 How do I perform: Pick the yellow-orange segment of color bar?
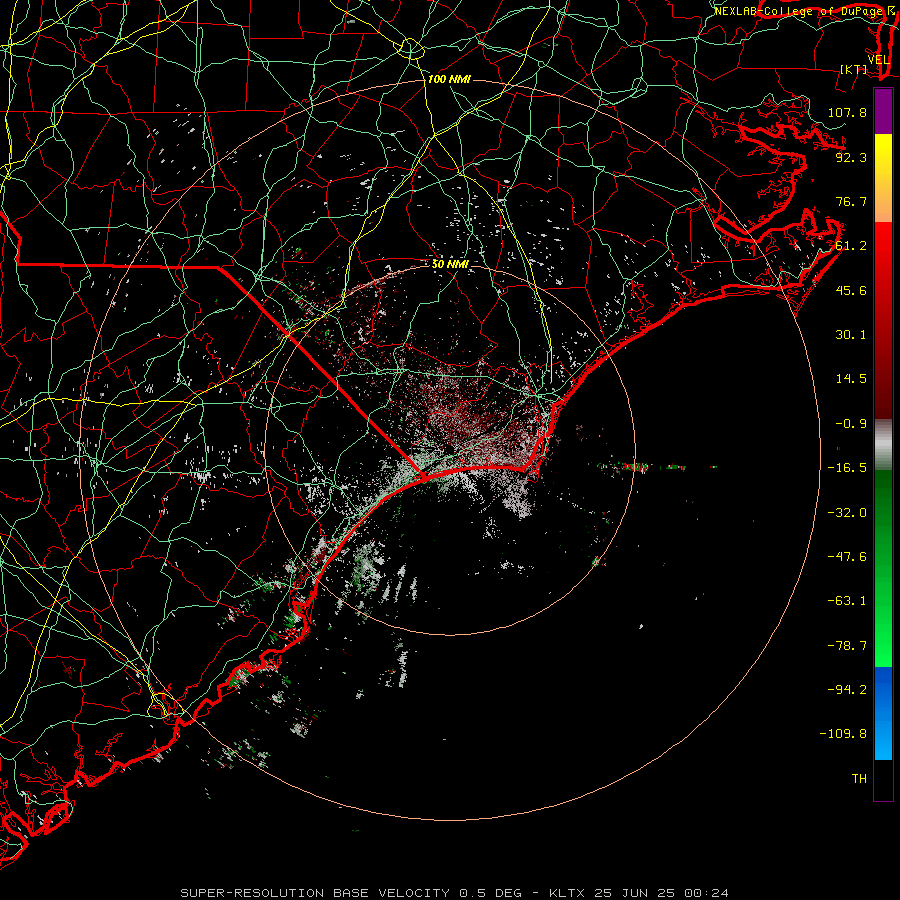tap(883, 178)
